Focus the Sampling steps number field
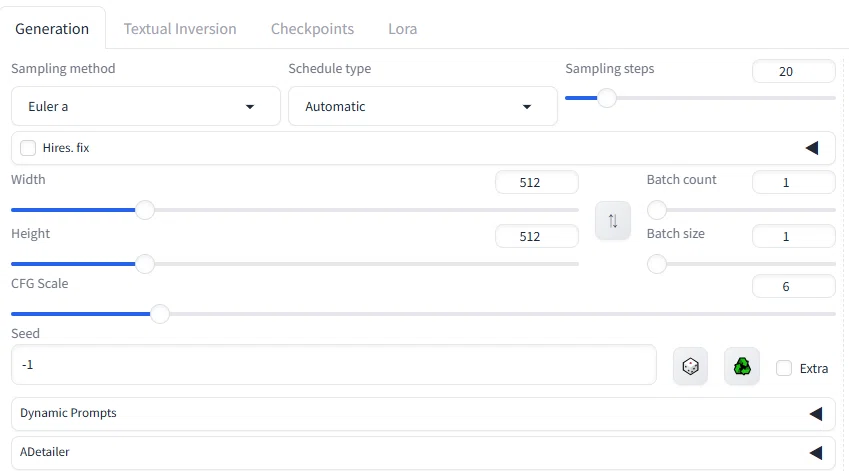 [x=794, y=71]
